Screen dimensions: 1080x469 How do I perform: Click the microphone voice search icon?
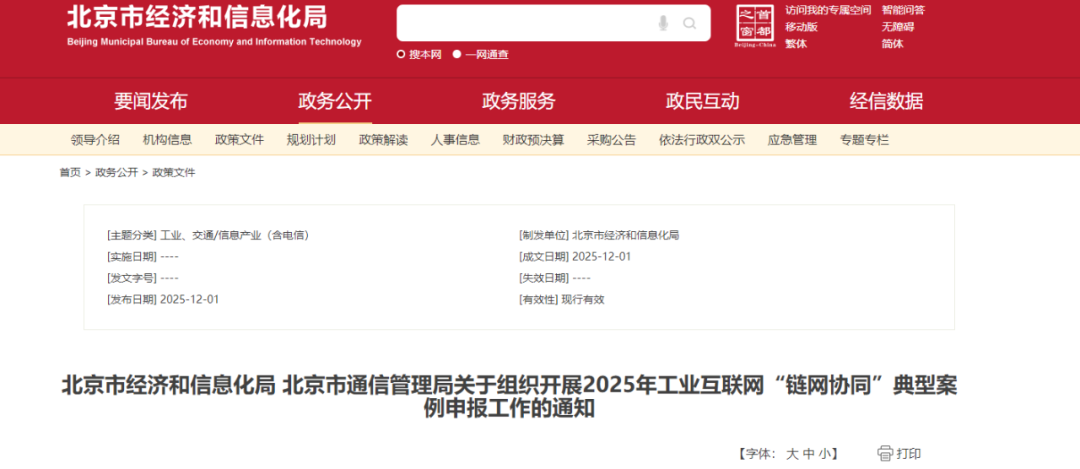[663, 23]
